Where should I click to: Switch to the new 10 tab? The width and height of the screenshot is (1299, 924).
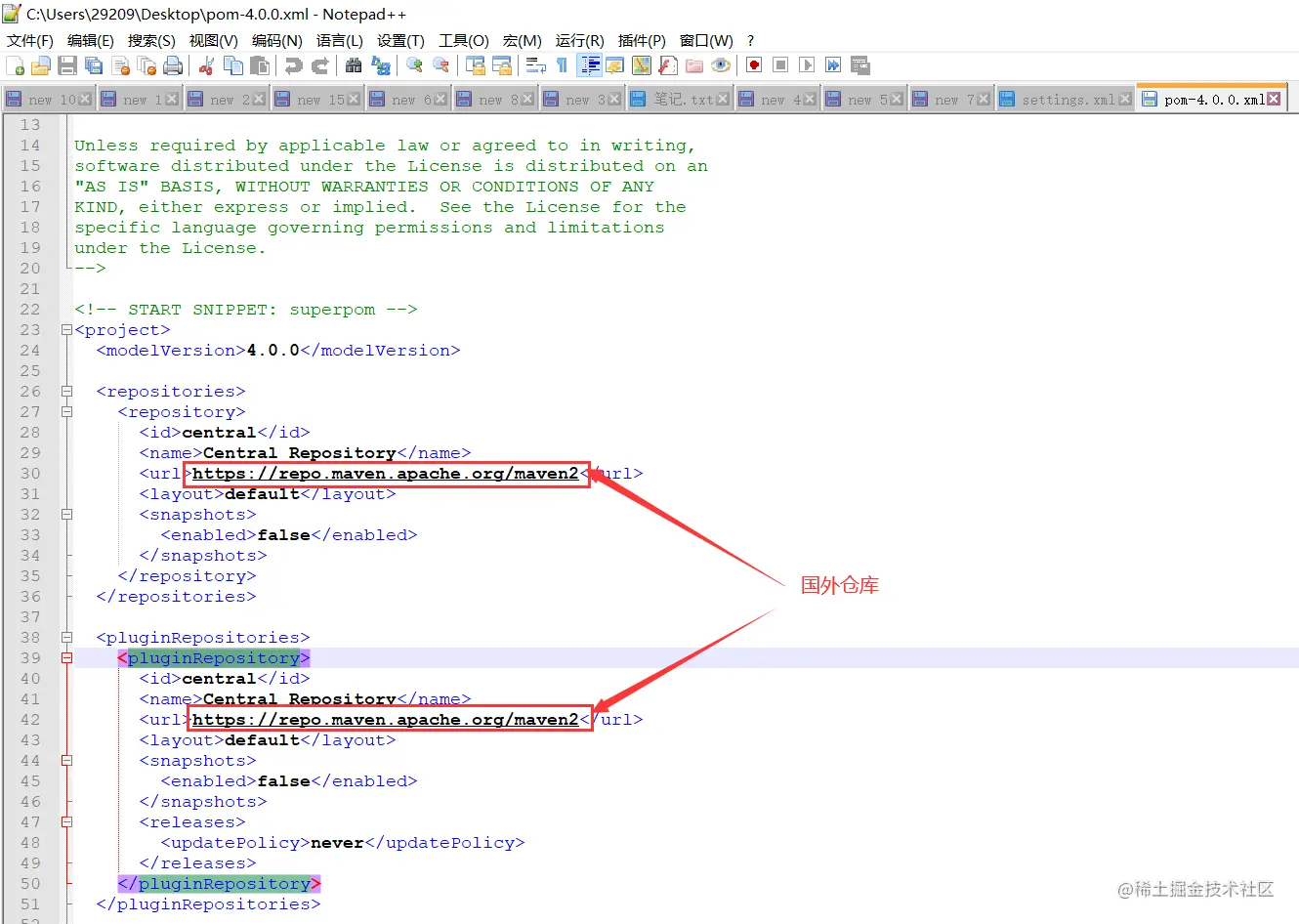coord(48,100)
